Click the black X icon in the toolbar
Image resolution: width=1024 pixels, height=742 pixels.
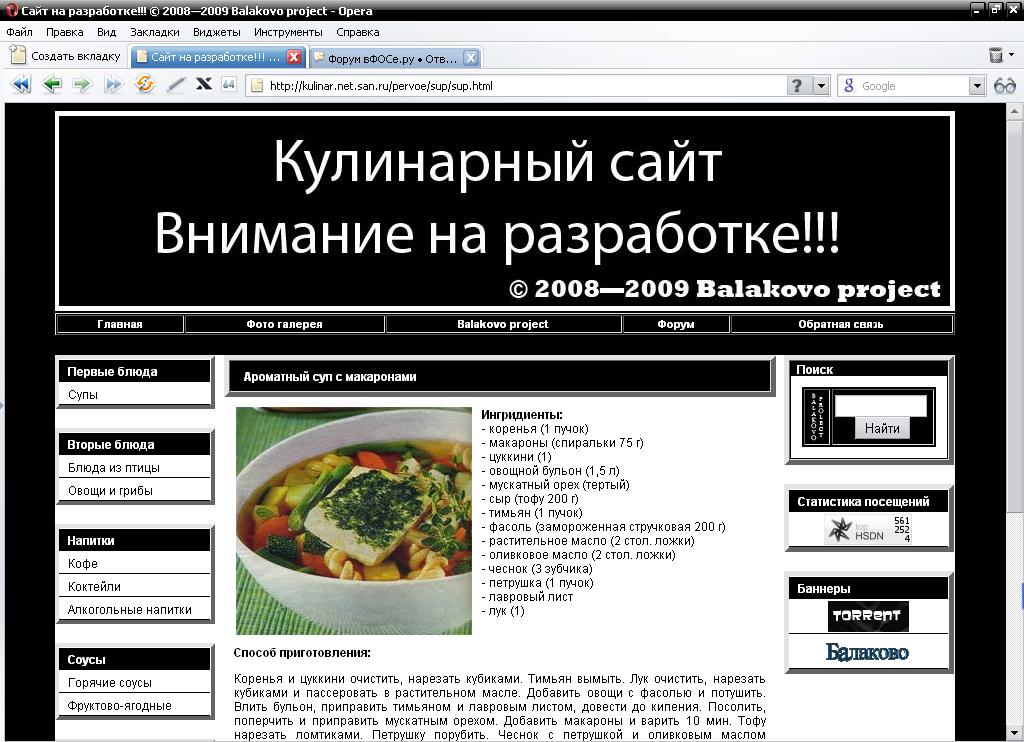click(x=204, y=85)
